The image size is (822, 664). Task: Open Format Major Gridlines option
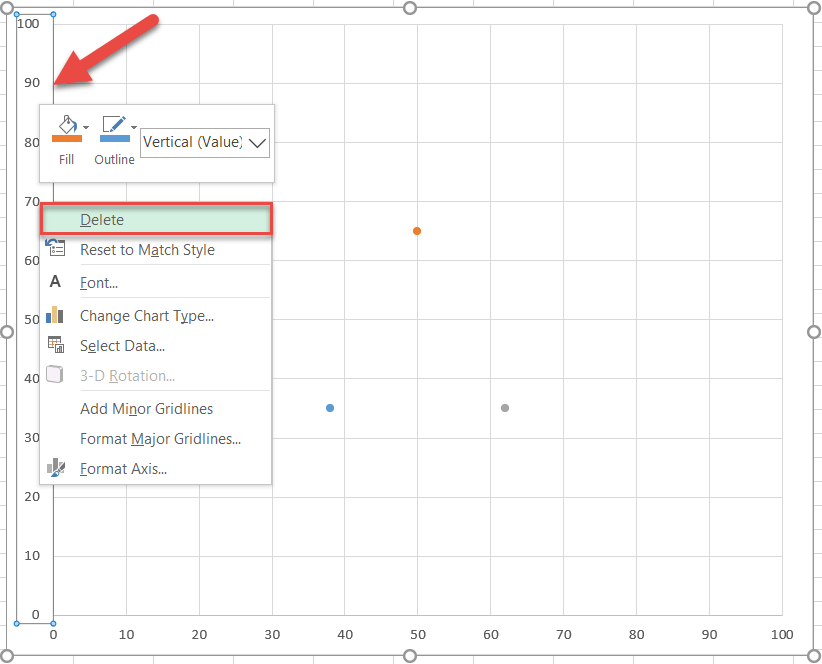160,438
